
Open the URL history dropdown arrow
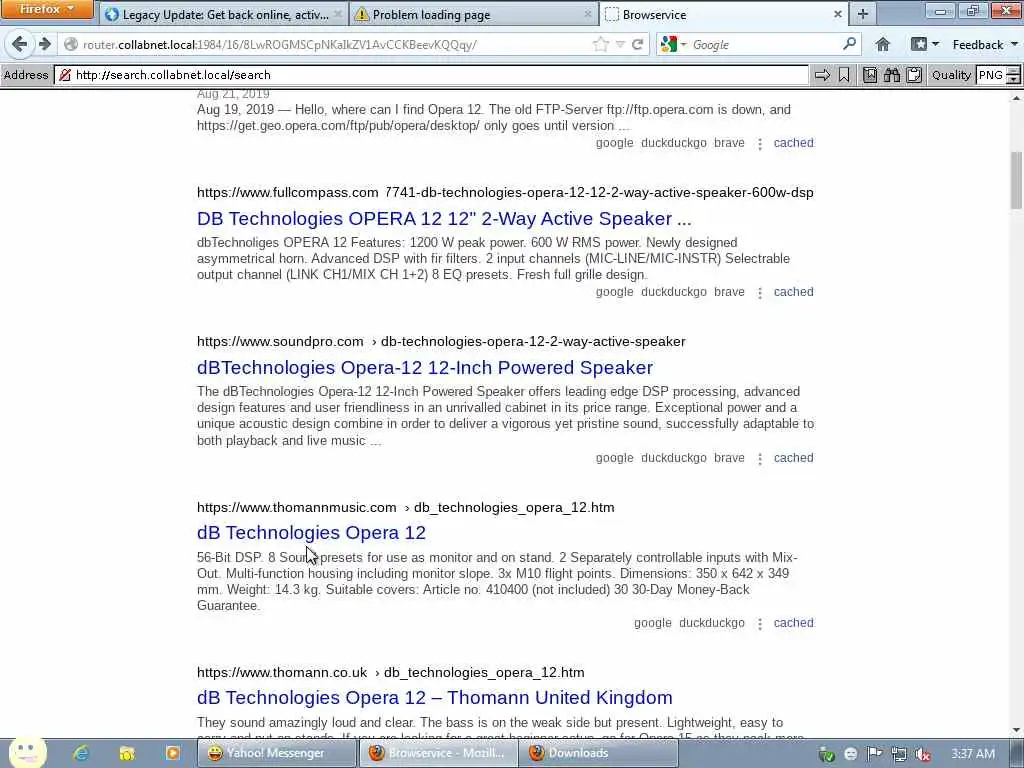point(620,44)
